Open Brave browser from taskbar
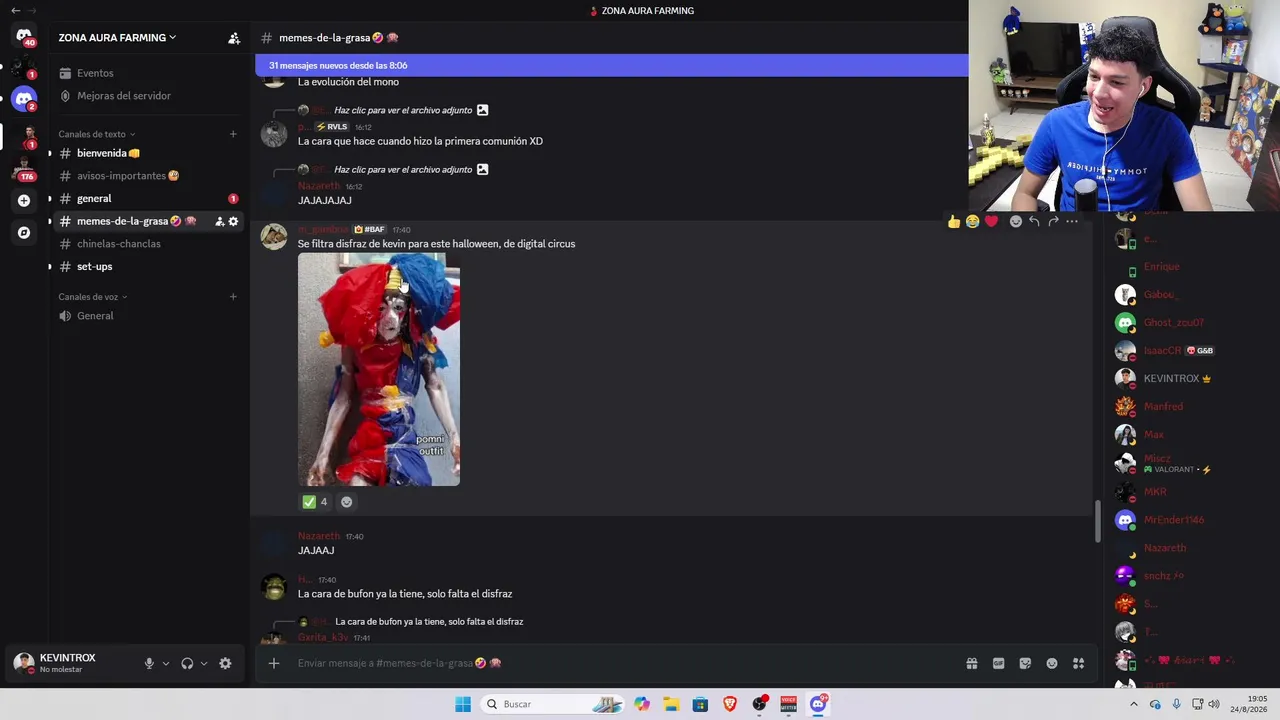The width and height of the screenshot is (1280, 720). point(730,704)
